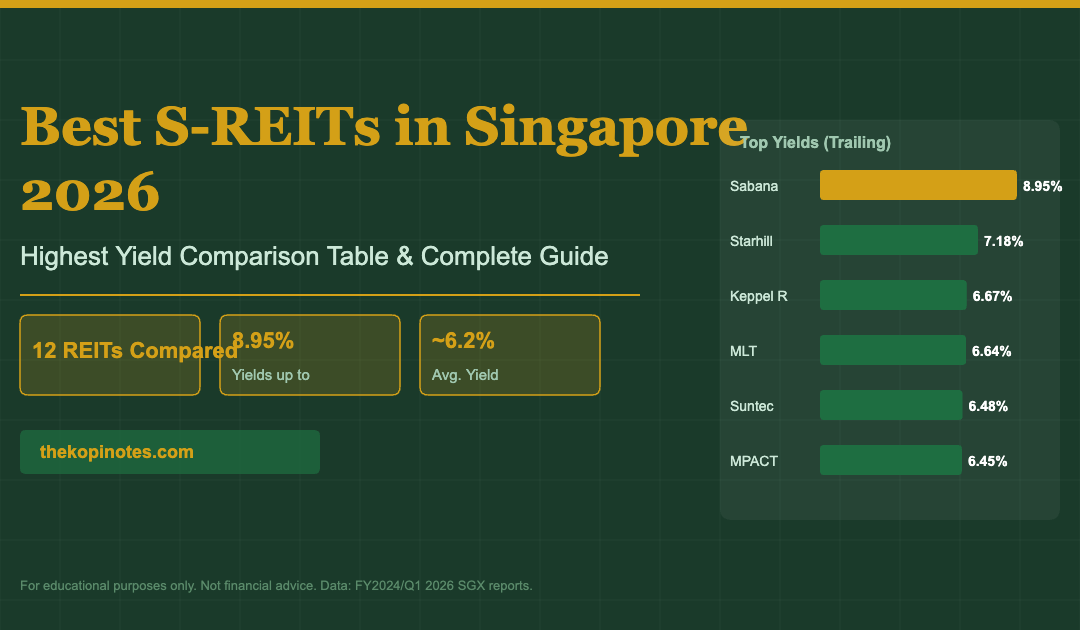Select the '~6.2%' average yield value

[463, 340]
